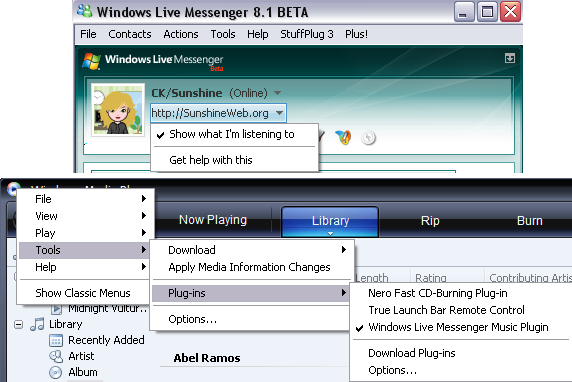The height and width of the screenshot is (382, 572).
Task: Open Tools menu in Messenger menu bar
Action: point(223,34)
